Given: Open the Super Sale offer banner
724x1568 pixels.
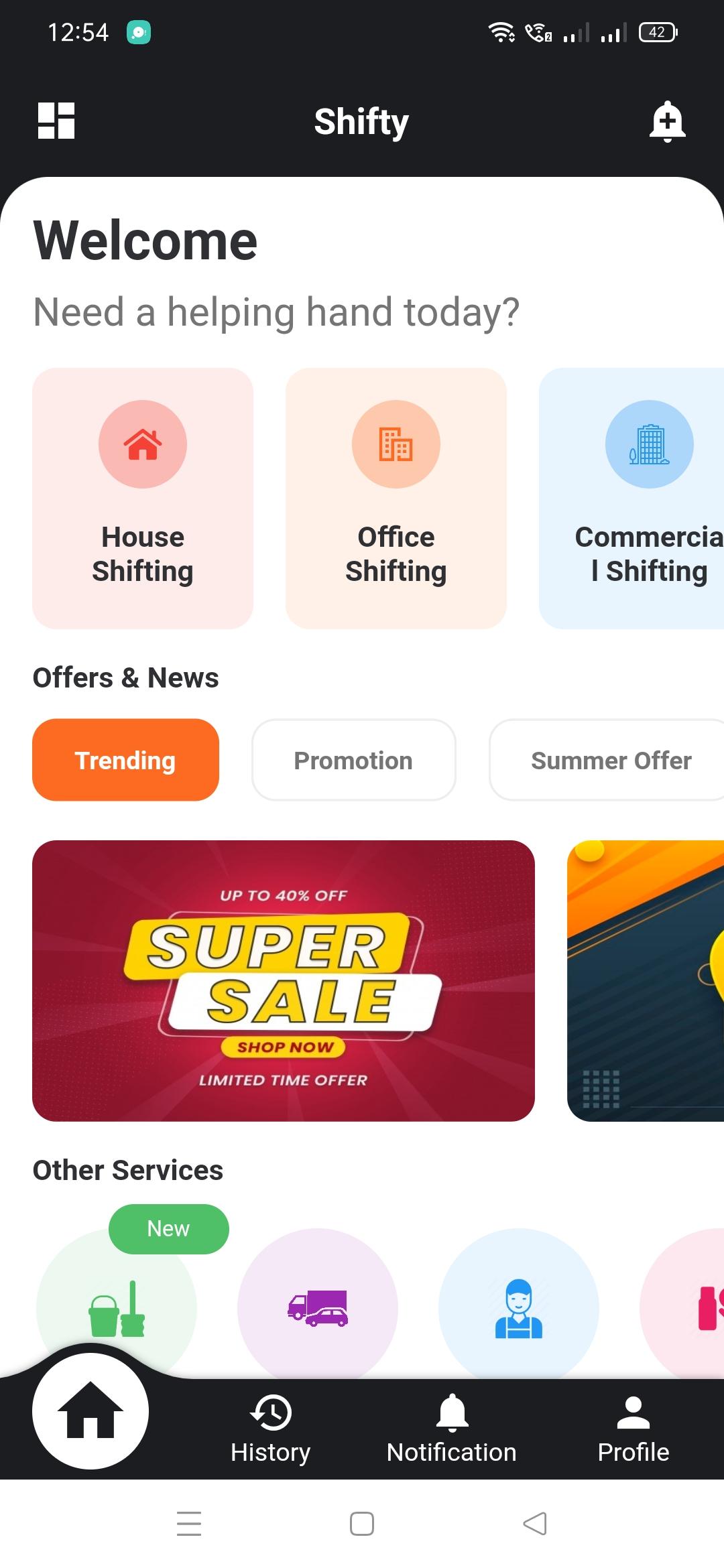Looking at the screenshot, I should pyautogui.click(x=284, y=980).
